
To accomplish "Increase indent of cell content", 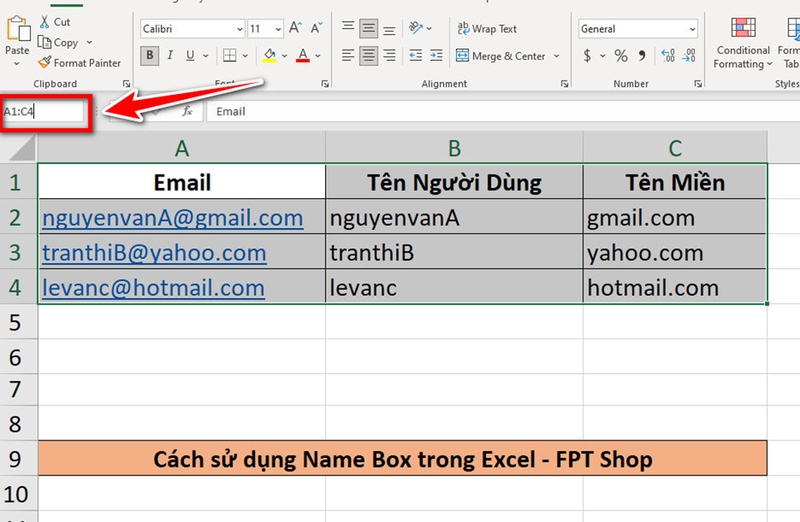I will (x=436, y=56).
